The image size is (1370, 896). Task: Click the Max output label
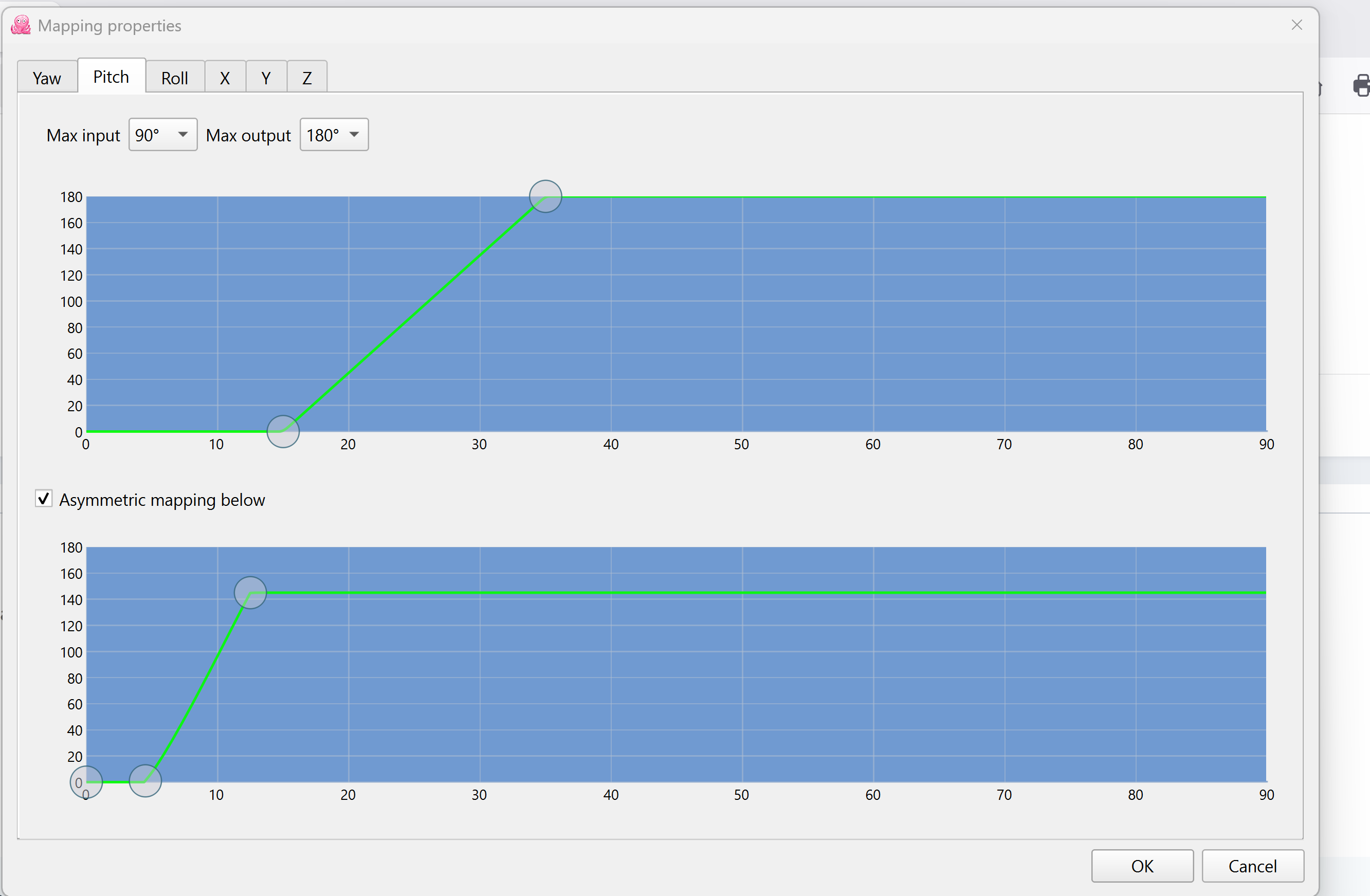click(248, 135)
